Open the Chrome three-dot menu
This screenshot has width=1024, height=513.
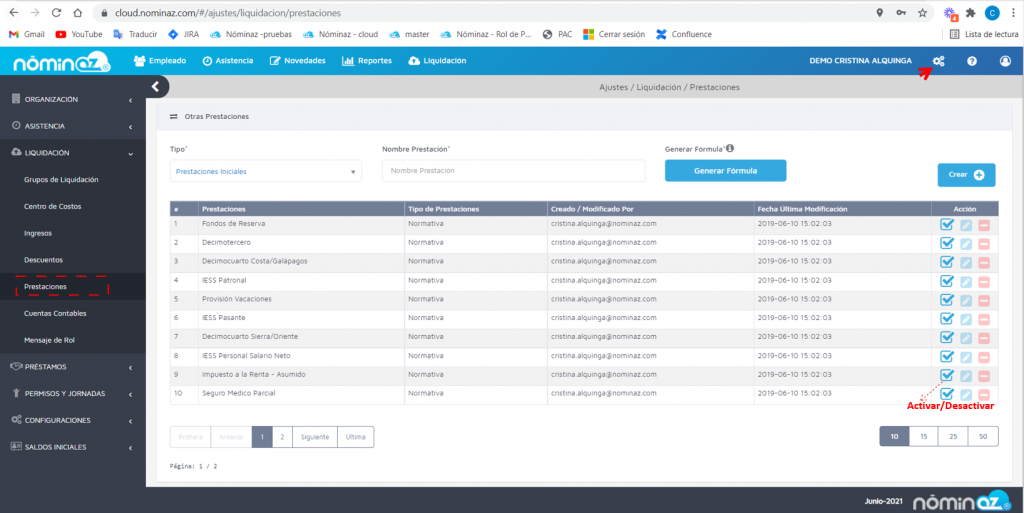click(x=1013, y=12)
